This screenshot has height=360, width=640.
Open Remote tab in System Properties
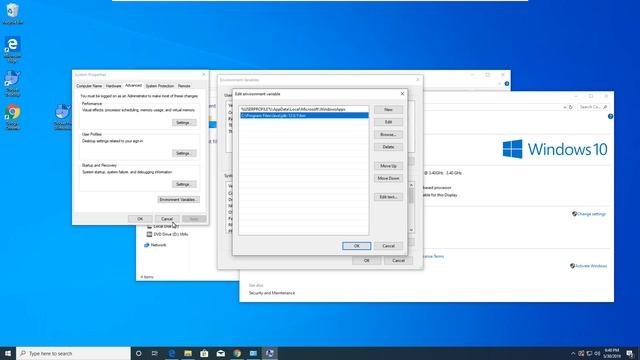(184, 86)
